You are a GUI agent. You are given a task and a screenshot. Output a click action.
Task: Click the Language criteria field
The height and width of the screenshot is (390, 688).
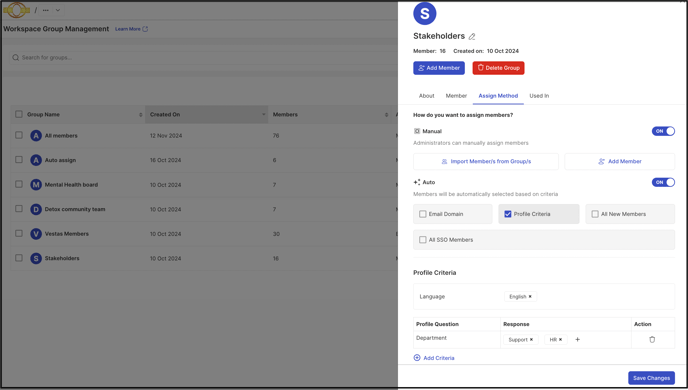pyautogui.click(x=544, y=297)
